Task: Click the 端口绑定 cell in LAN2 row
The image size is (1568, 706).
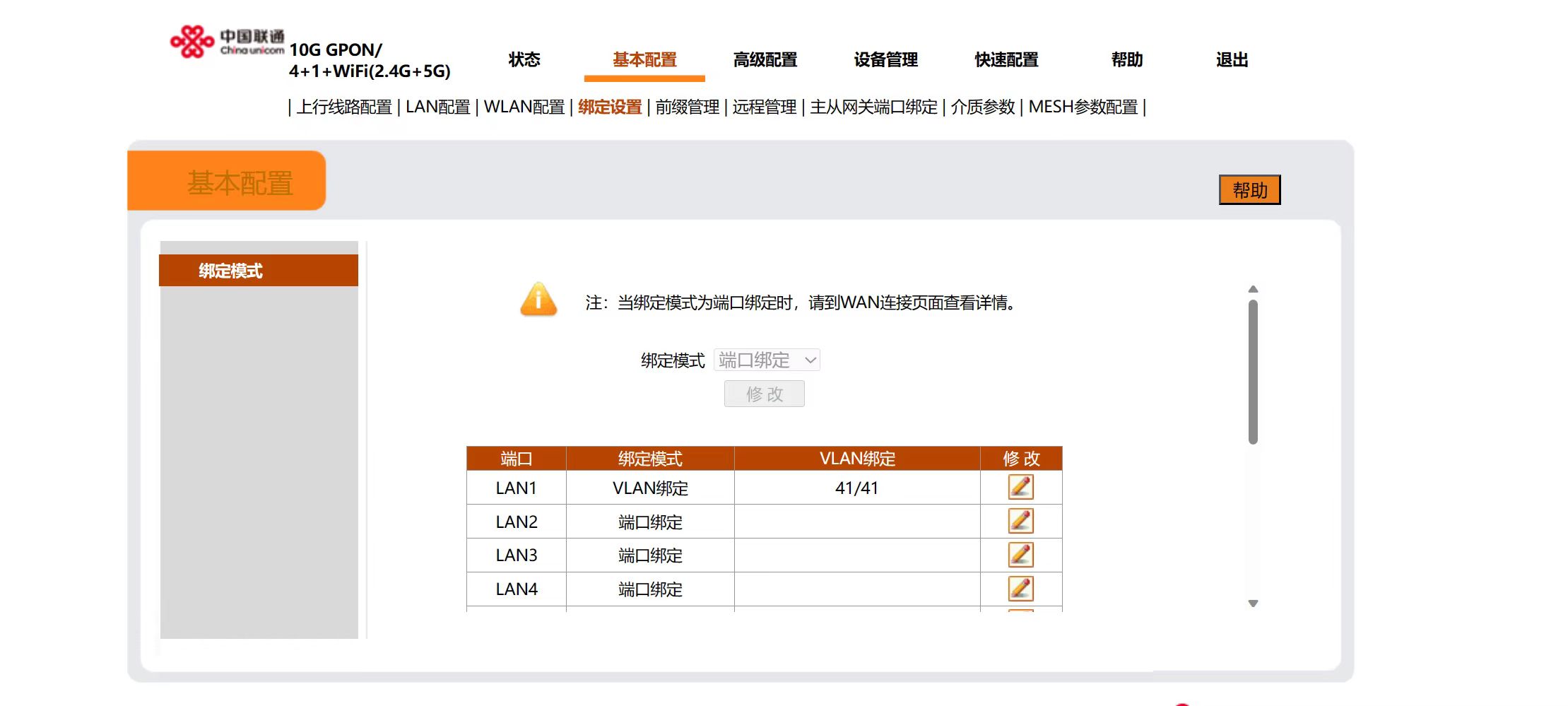Action: point(650,522)
